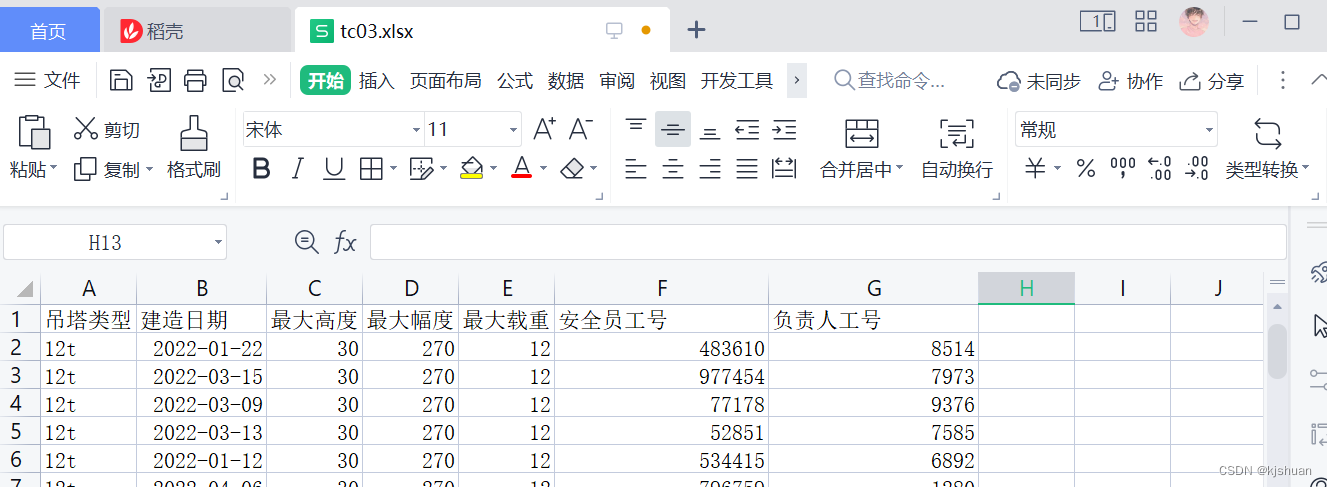Screen dimensions: 1327x487
Task: Expand the Paste (粘贴) options arrow
Action: 54,170
